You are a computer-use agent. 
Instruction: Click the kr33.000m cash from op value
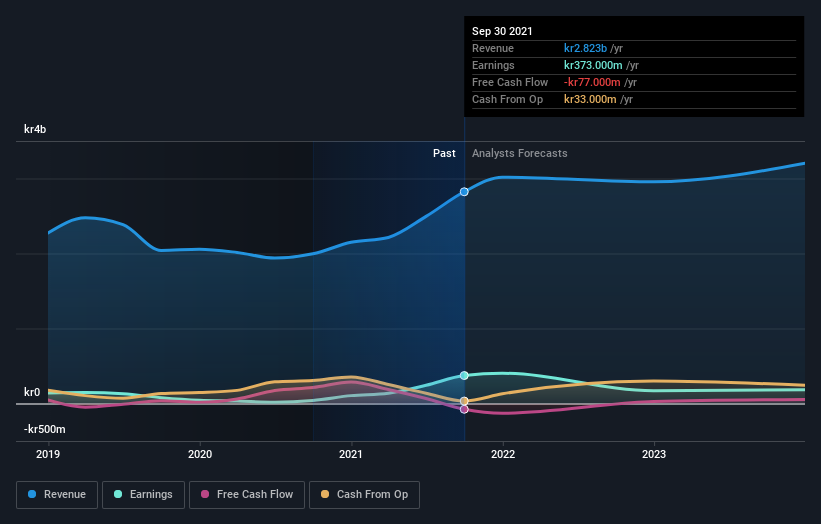pos(590,99)
